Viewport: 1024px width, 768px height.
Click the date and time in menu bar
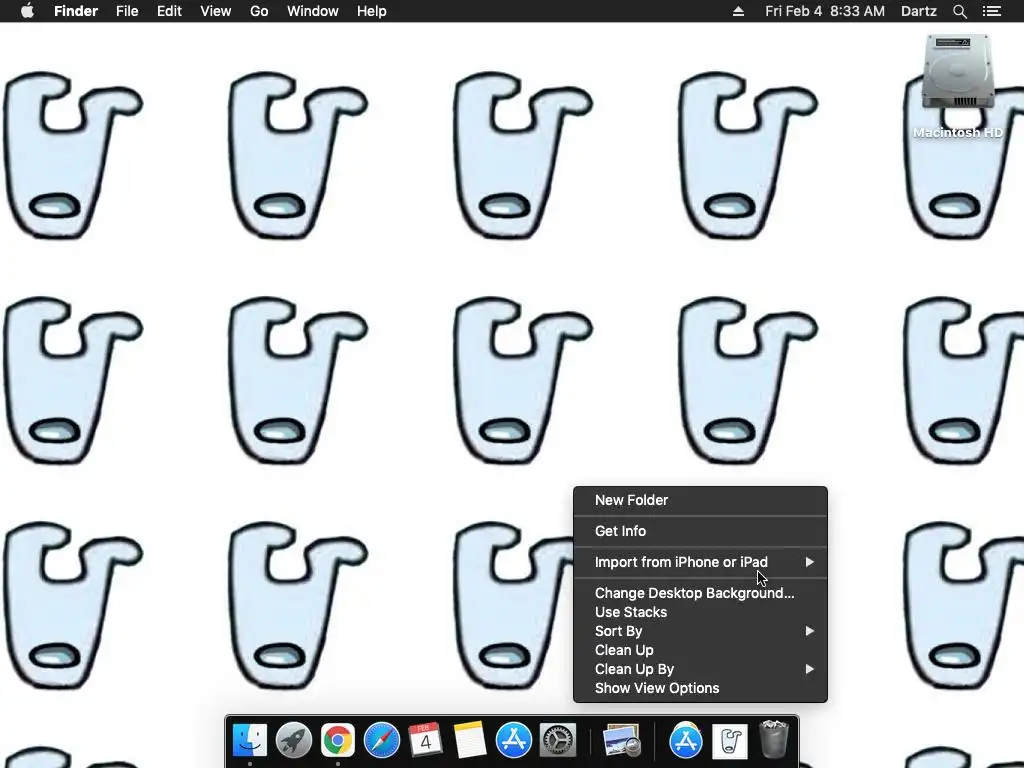point(825,11)
